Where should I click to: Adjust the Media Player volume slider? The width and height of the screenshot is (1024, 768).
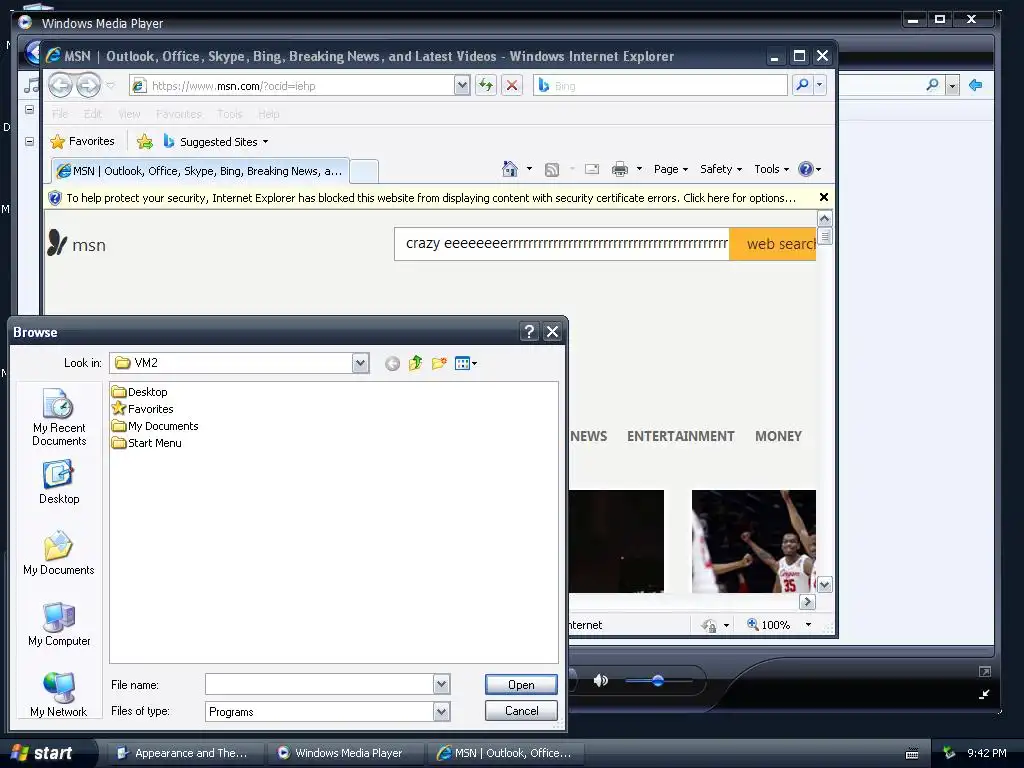tap(658, 681)
